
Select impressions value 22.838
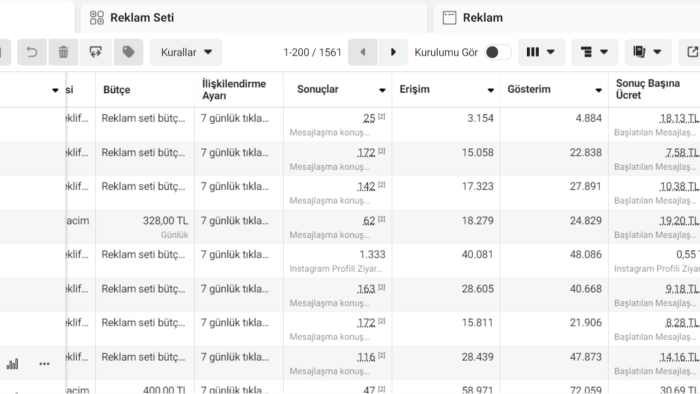586,153
